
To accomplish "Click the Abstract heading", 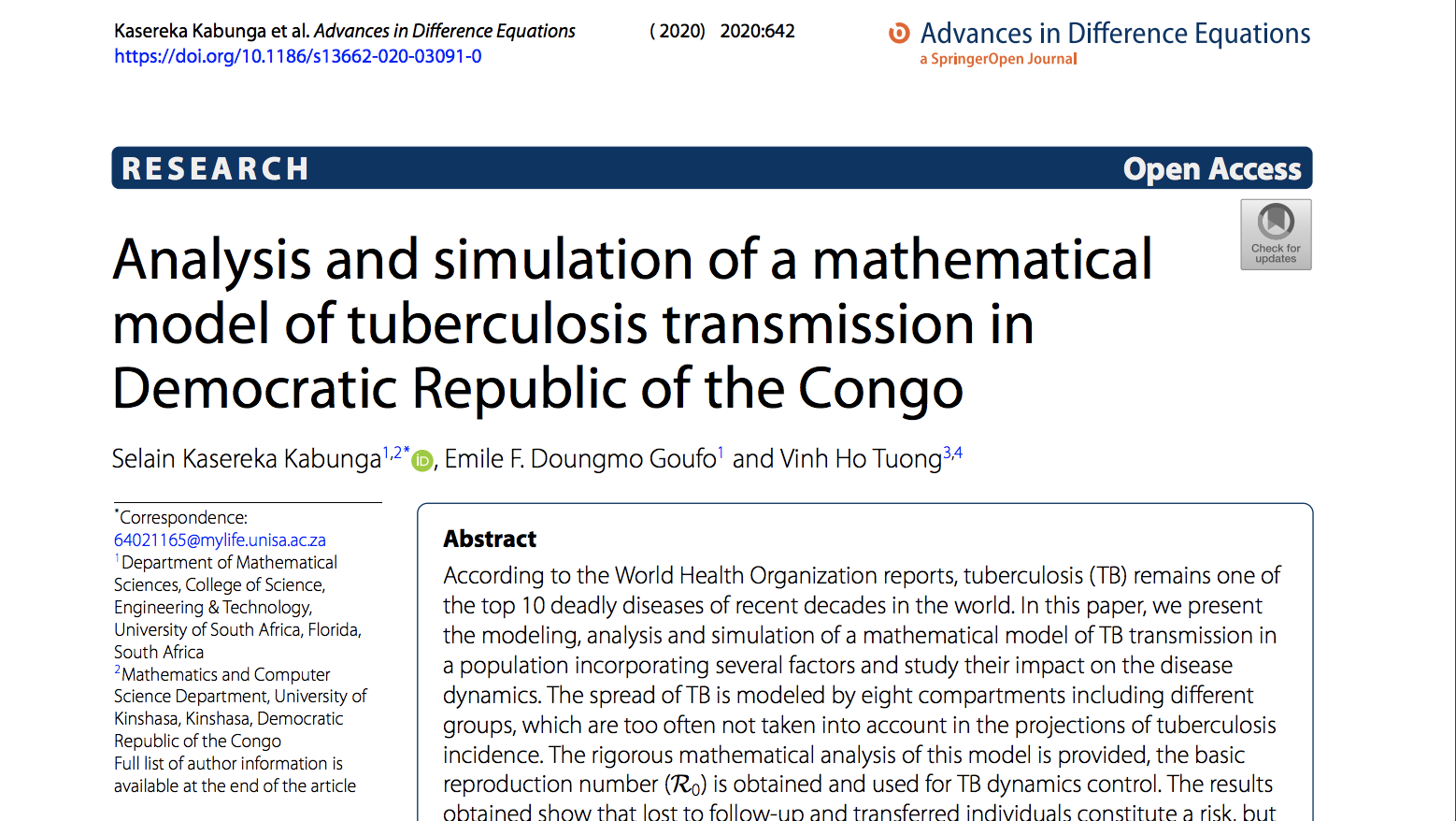I will click(490, 539).
